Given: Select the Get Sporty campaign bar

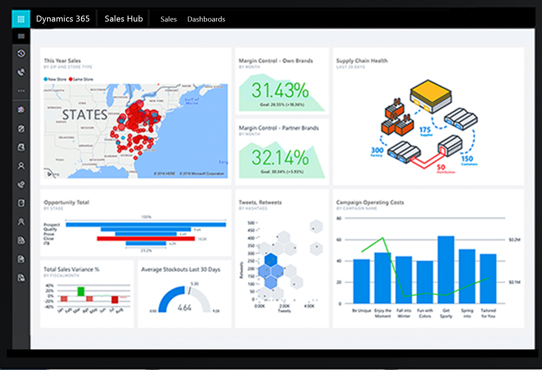Looking at the screenshot, I should point(446,270).
